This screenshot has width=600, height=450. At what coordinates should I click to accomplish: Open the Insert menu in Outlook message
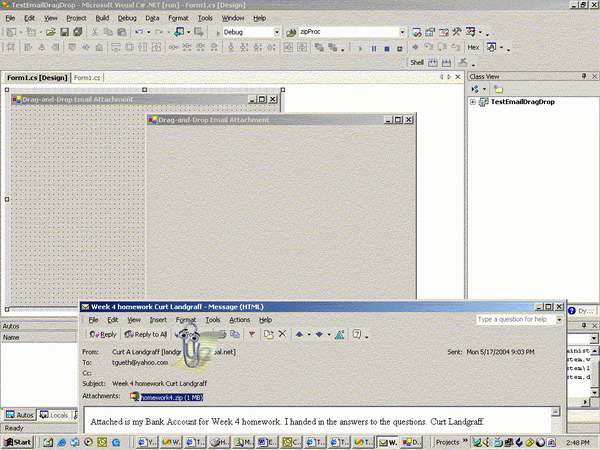158,320
